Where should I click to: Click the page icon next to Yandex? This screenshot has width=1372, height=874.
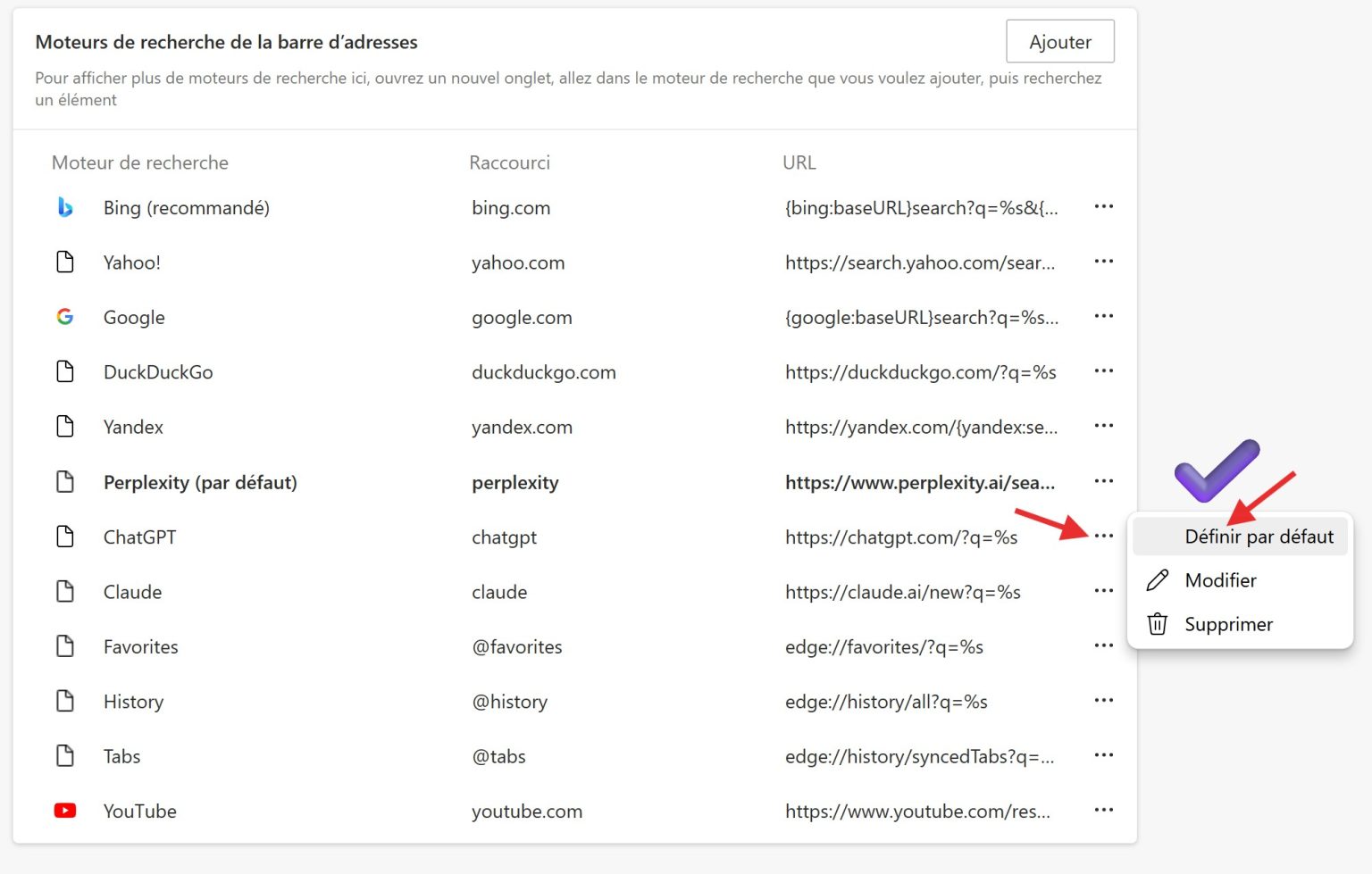[x=65, y=426]
